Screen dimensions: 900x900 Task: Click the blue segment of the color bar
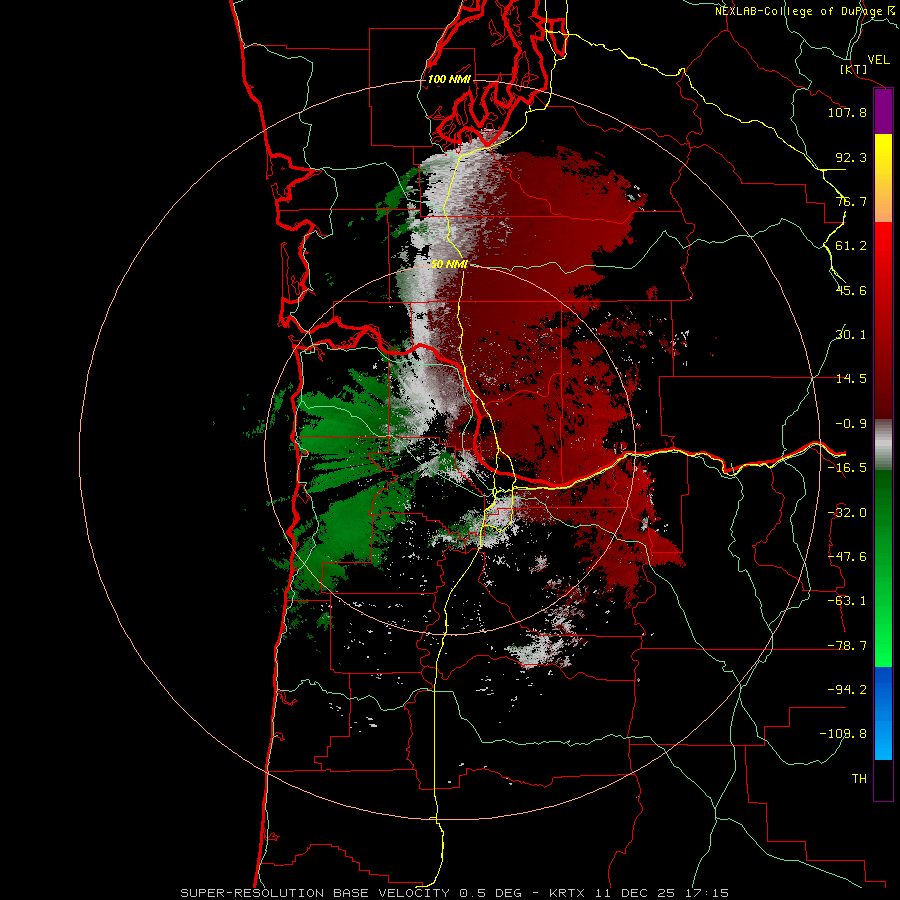coord(883,713)
